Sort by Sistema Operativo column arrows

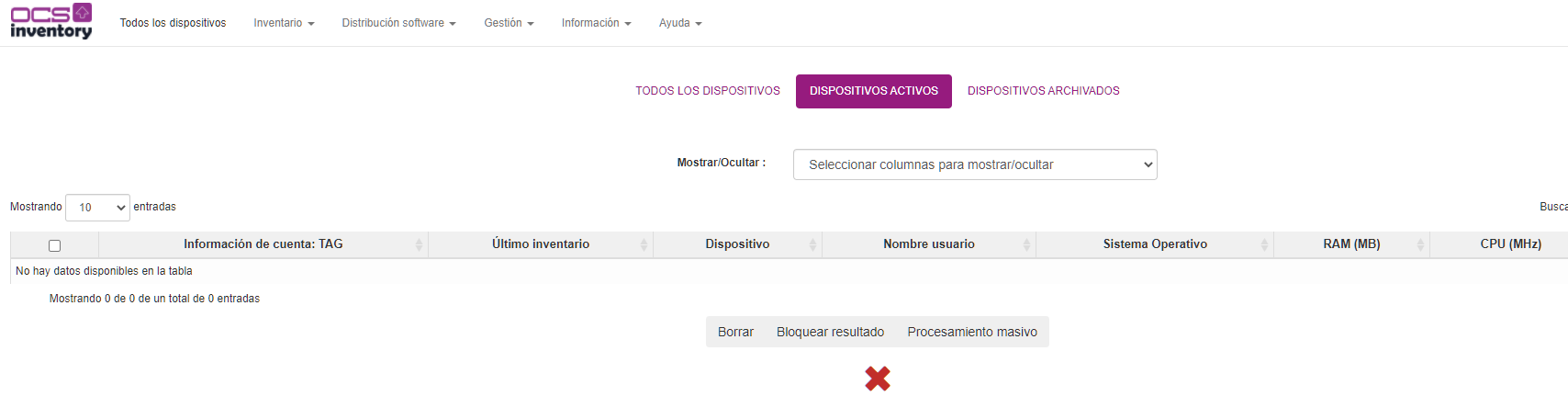click(x=1264, y=244)
